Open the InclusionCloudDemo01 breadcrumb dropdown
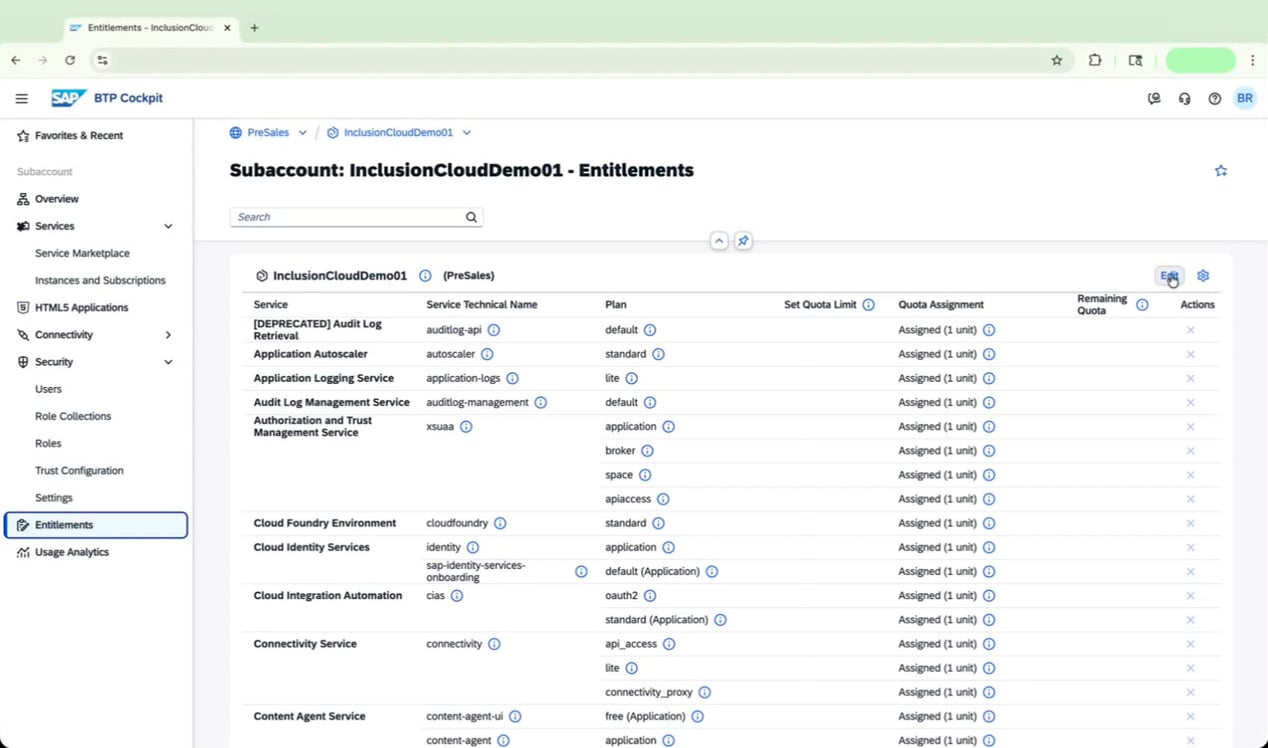Image resolution: width=1268 pixels, height=748 pixels. pyautogui.click(x=466, y=133)
